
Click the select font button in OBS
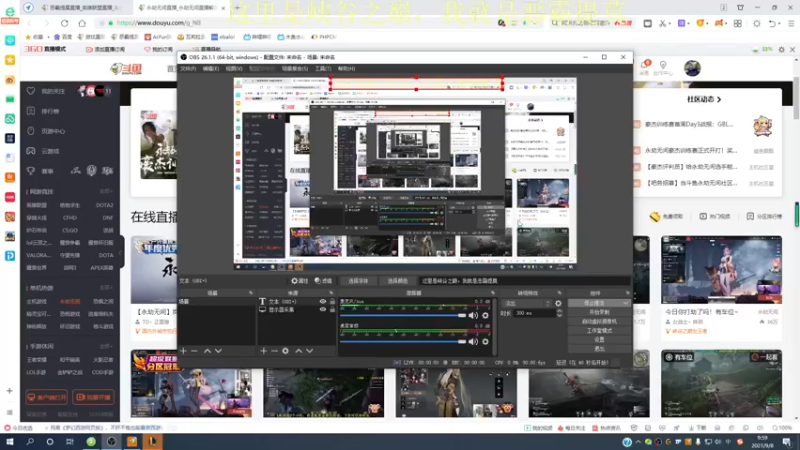click(x=358, y=281)
